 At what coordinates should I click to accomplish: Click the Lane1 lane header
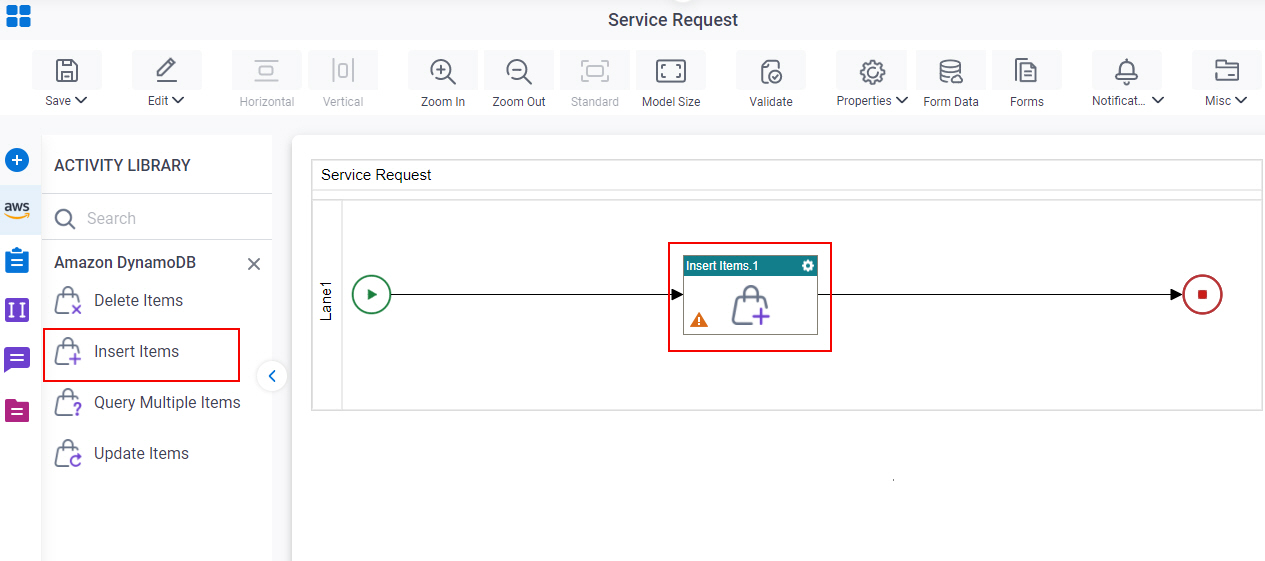tap(327, 305)
